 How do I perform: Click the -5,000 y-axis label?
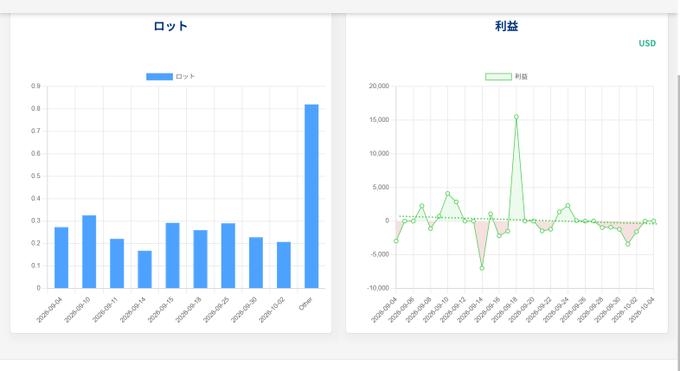pyautogui.click(x=379, y=254)
